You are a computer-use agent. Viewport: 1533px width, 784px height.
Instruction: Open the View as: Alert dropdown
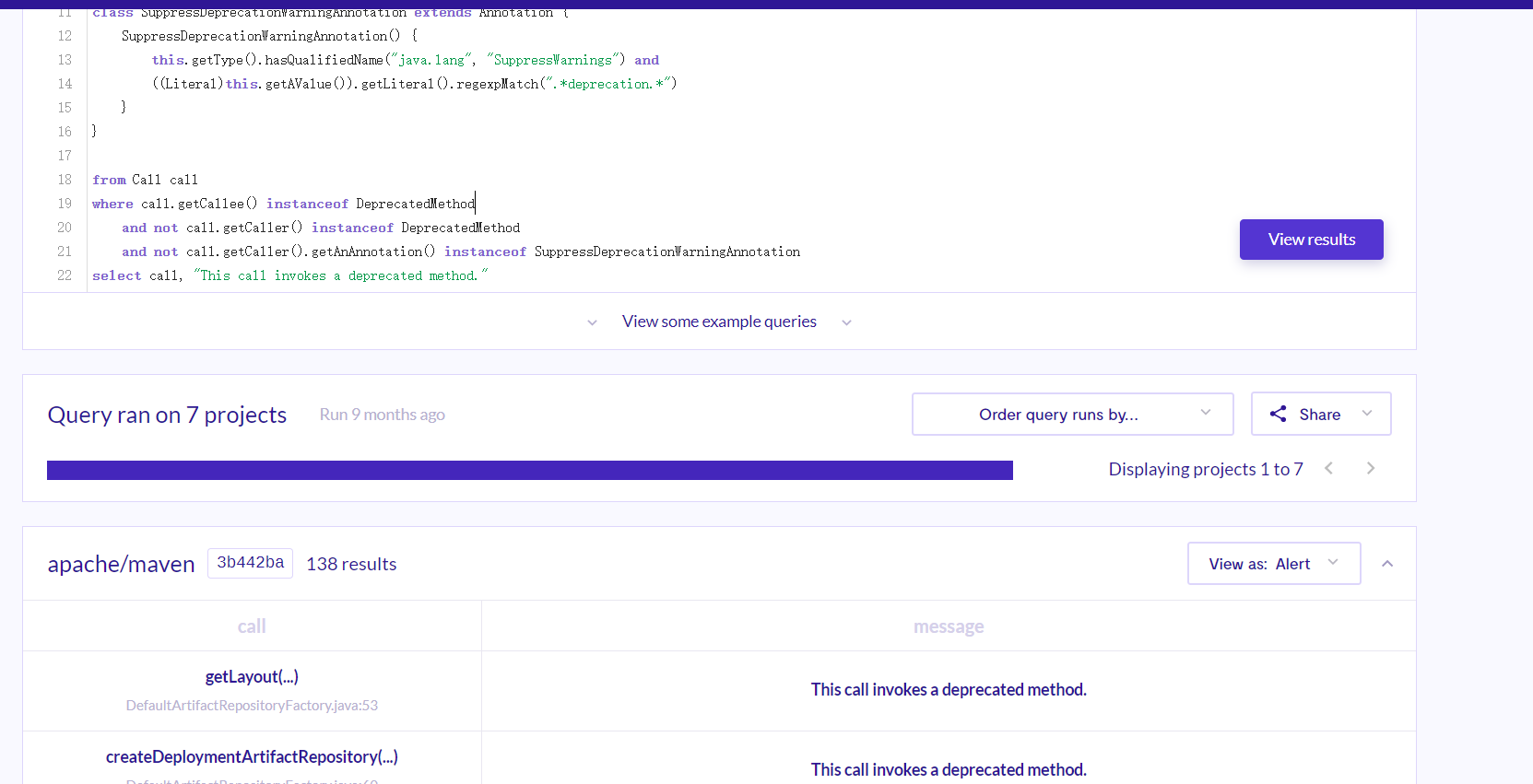coord(1273,563)
